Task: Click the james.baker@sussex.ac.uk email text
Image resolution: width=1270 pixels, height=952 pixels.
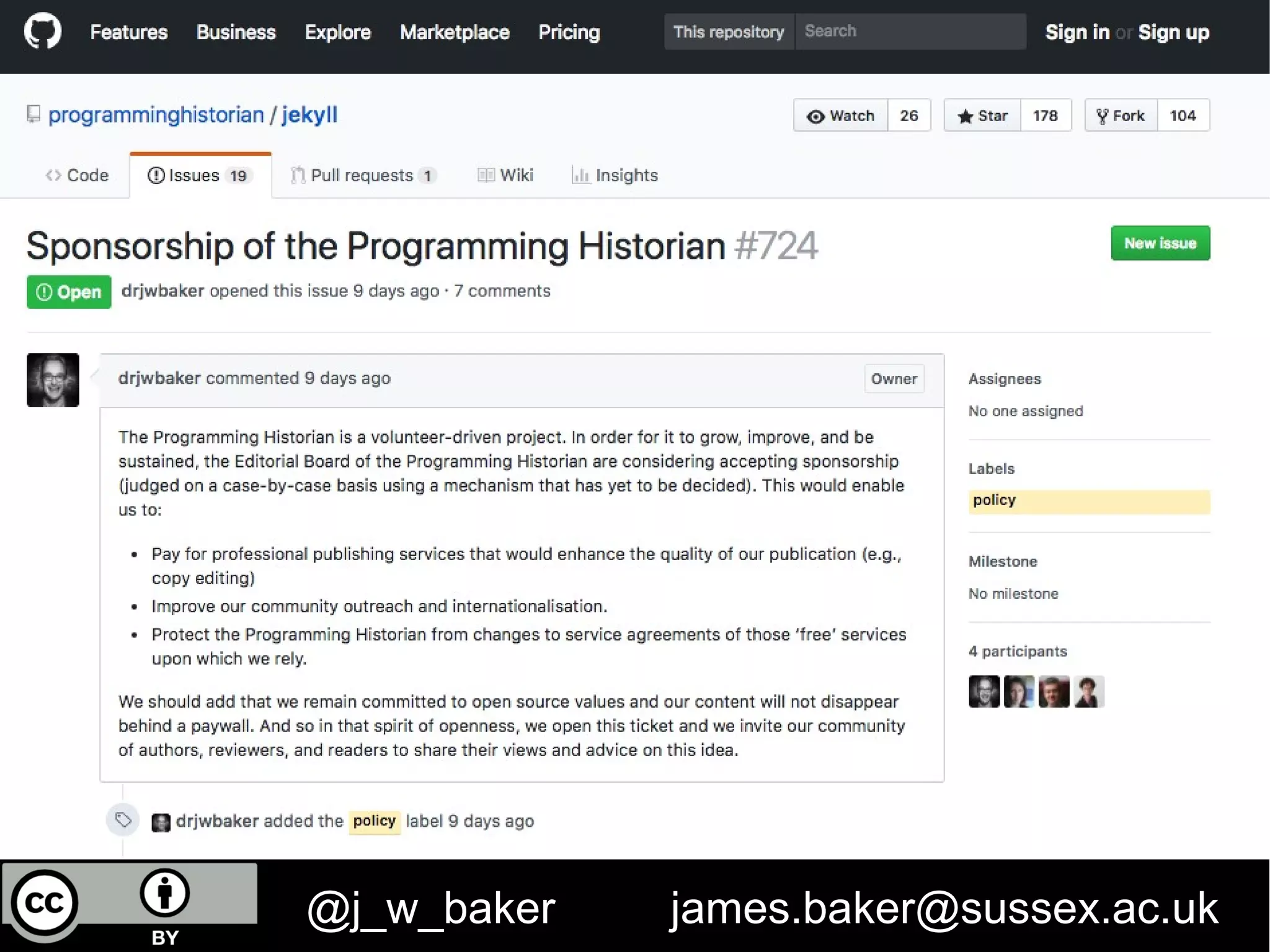Action: [x=943, y=909]
